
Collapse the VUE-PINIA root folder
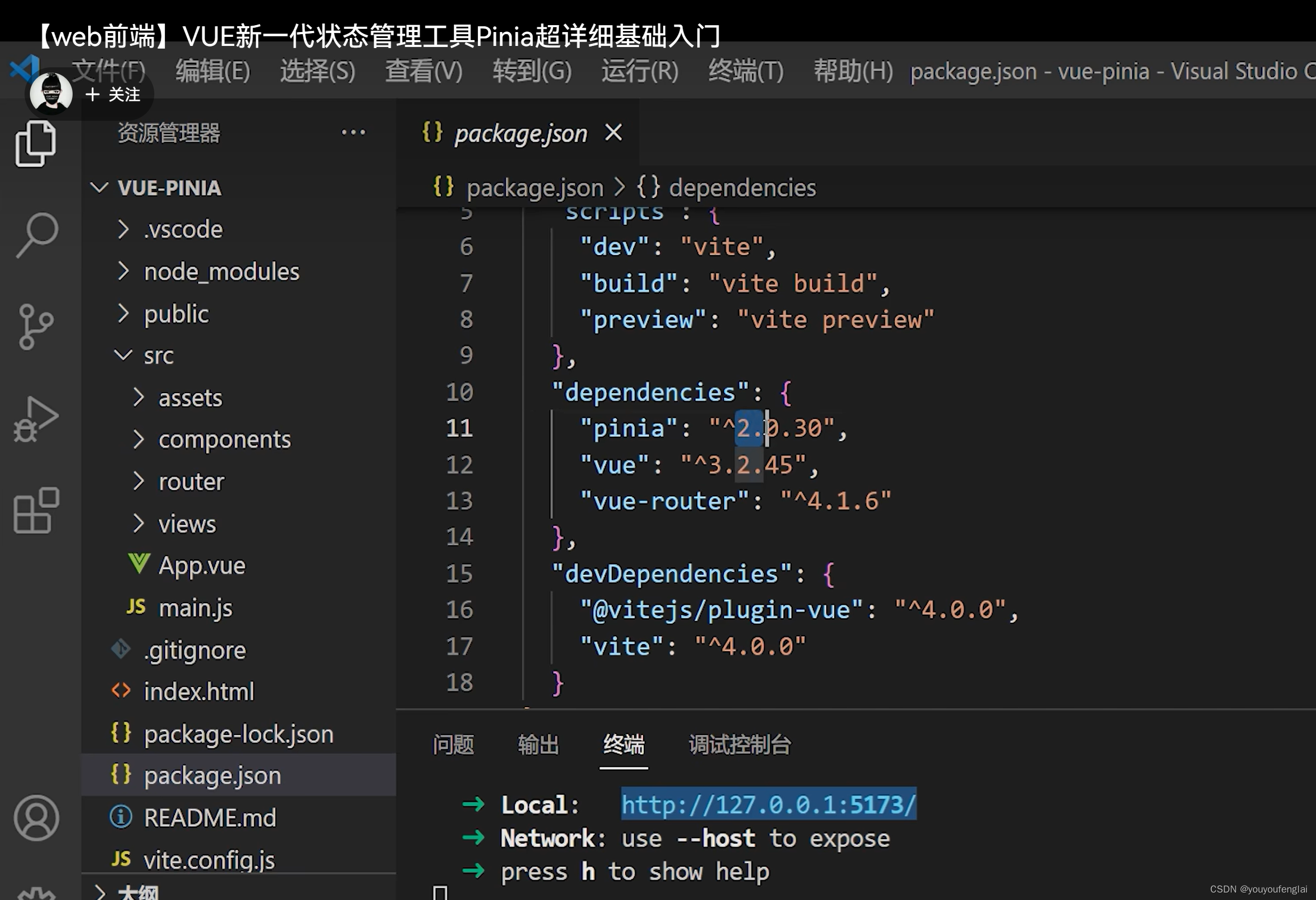pos(239,187)
